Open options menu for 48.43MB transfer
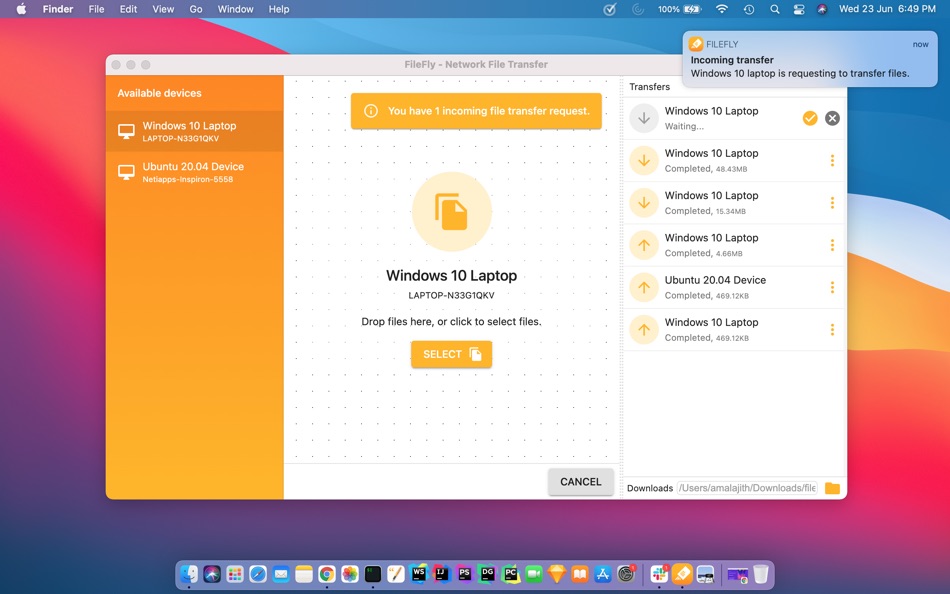950x594 pixels. (832, 161)
